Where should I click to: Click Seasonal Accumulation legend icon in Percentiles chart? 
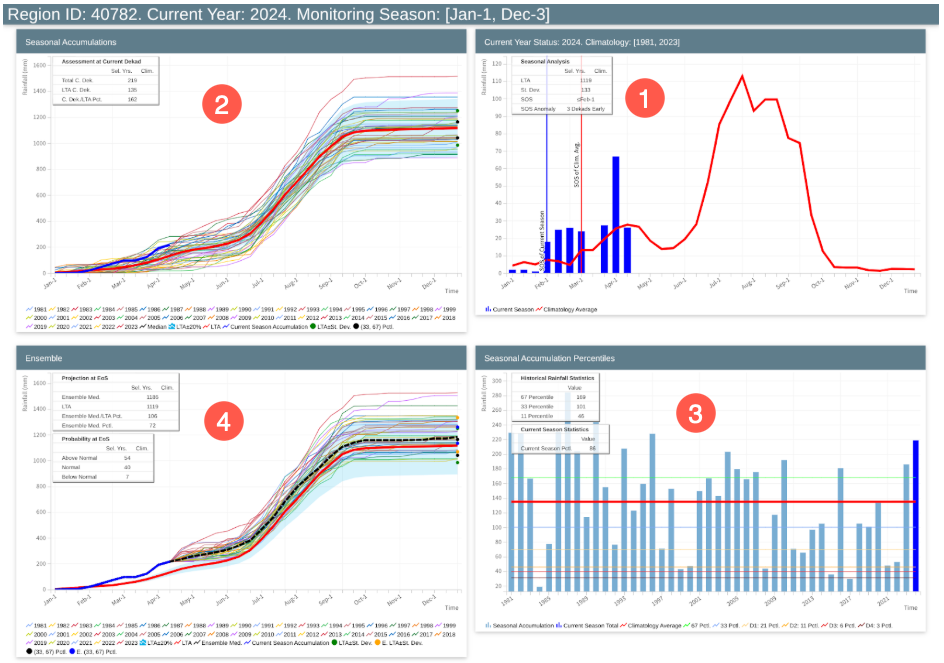tap(488, 624)
